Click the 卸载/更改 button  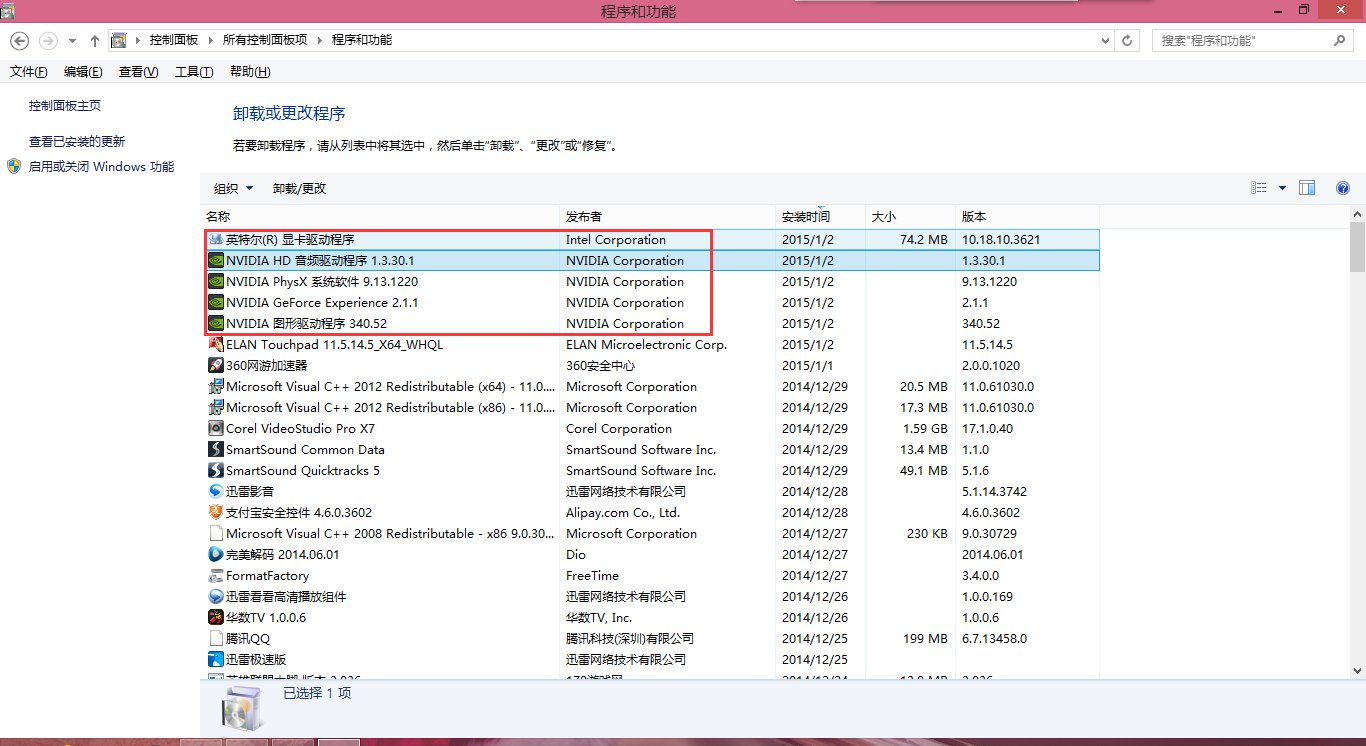tap(299, 189)
